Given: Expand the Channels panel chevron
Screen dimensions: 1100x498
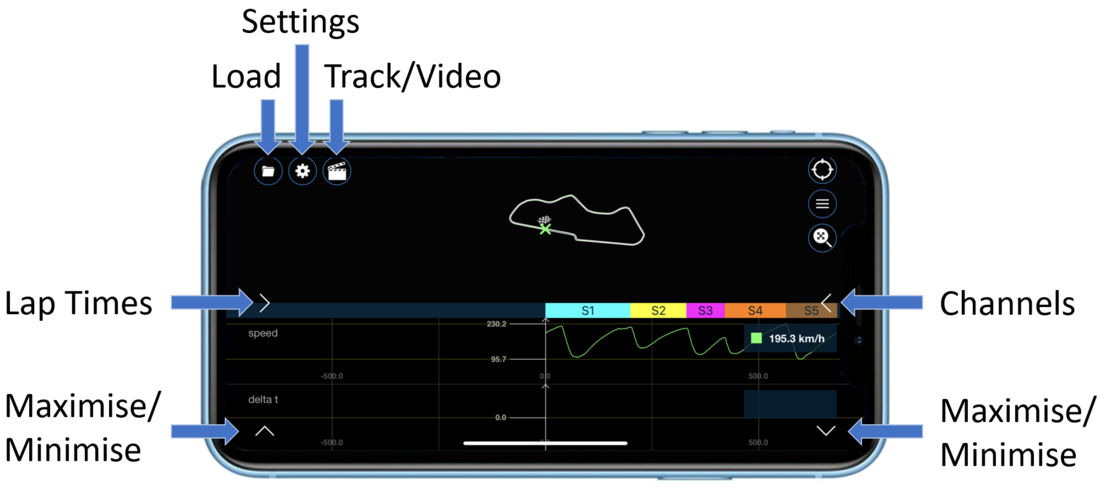Looking at the screenshot, I should tap(826, 303).
